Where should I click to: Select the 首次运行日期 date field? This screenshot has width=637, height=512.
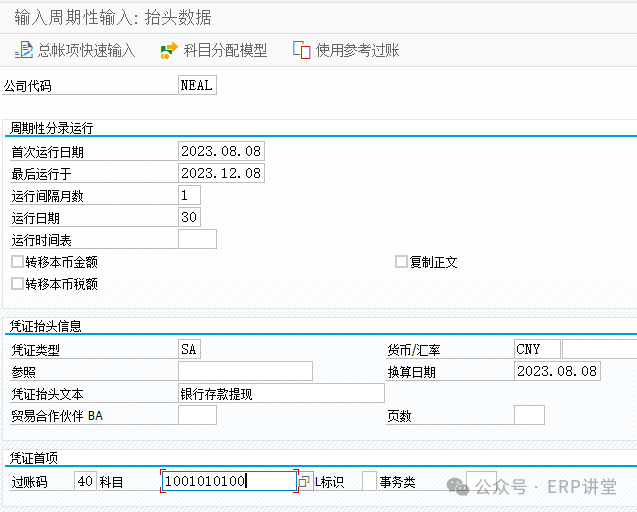pos(220,151)
